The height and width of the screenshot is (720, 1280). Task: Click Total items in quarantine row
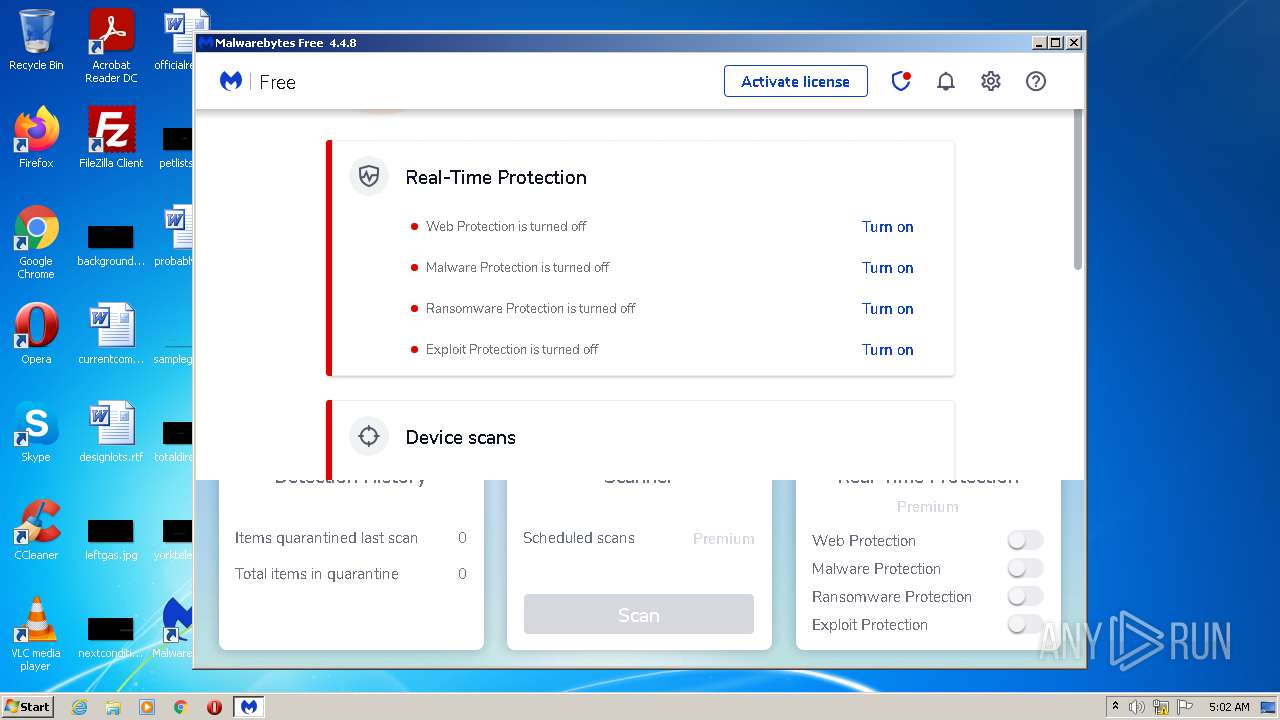351,574
